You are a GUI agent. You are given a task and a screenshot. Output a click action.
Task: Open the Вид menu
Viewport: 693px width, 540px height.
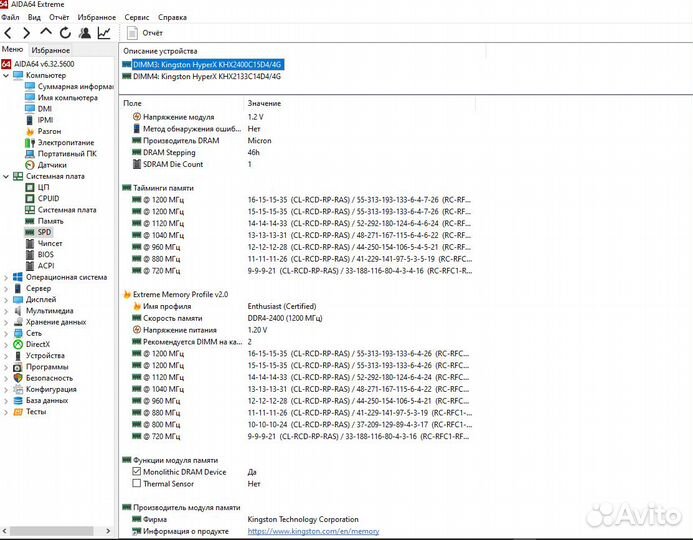point(34,17)
